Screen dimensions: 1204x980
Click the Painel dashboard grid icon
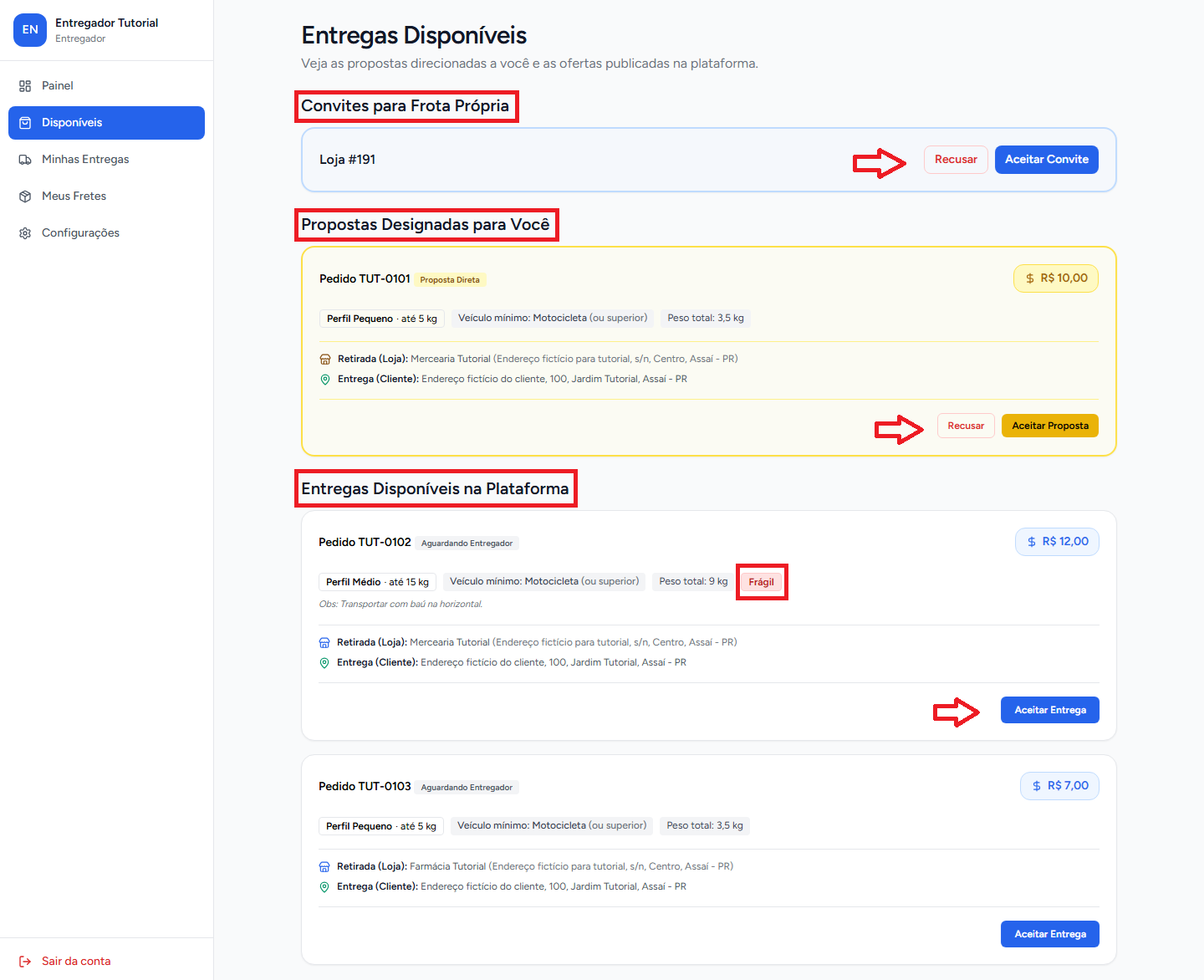pyautogui.click(x=25, y=86)
